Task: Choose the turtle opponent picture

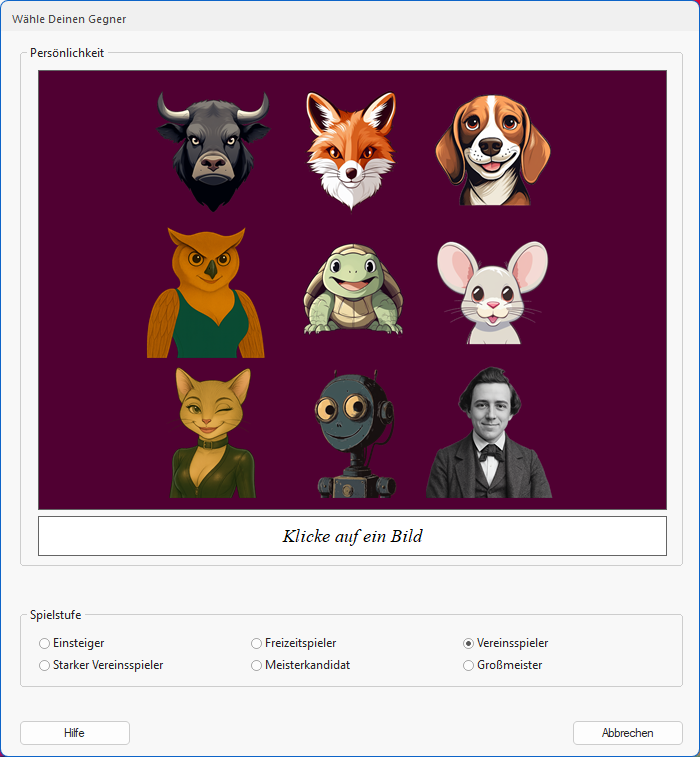Action: 351,290
